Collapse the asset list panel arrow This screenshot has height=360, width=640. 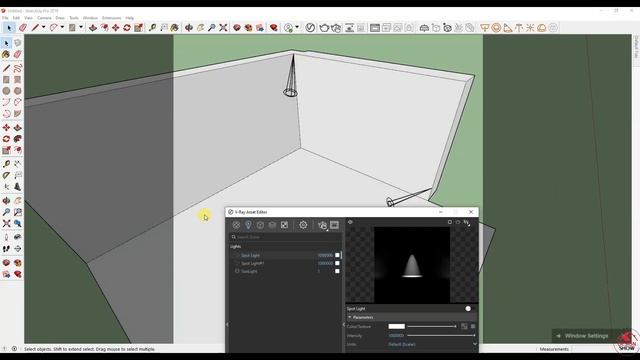pos(227,324)
